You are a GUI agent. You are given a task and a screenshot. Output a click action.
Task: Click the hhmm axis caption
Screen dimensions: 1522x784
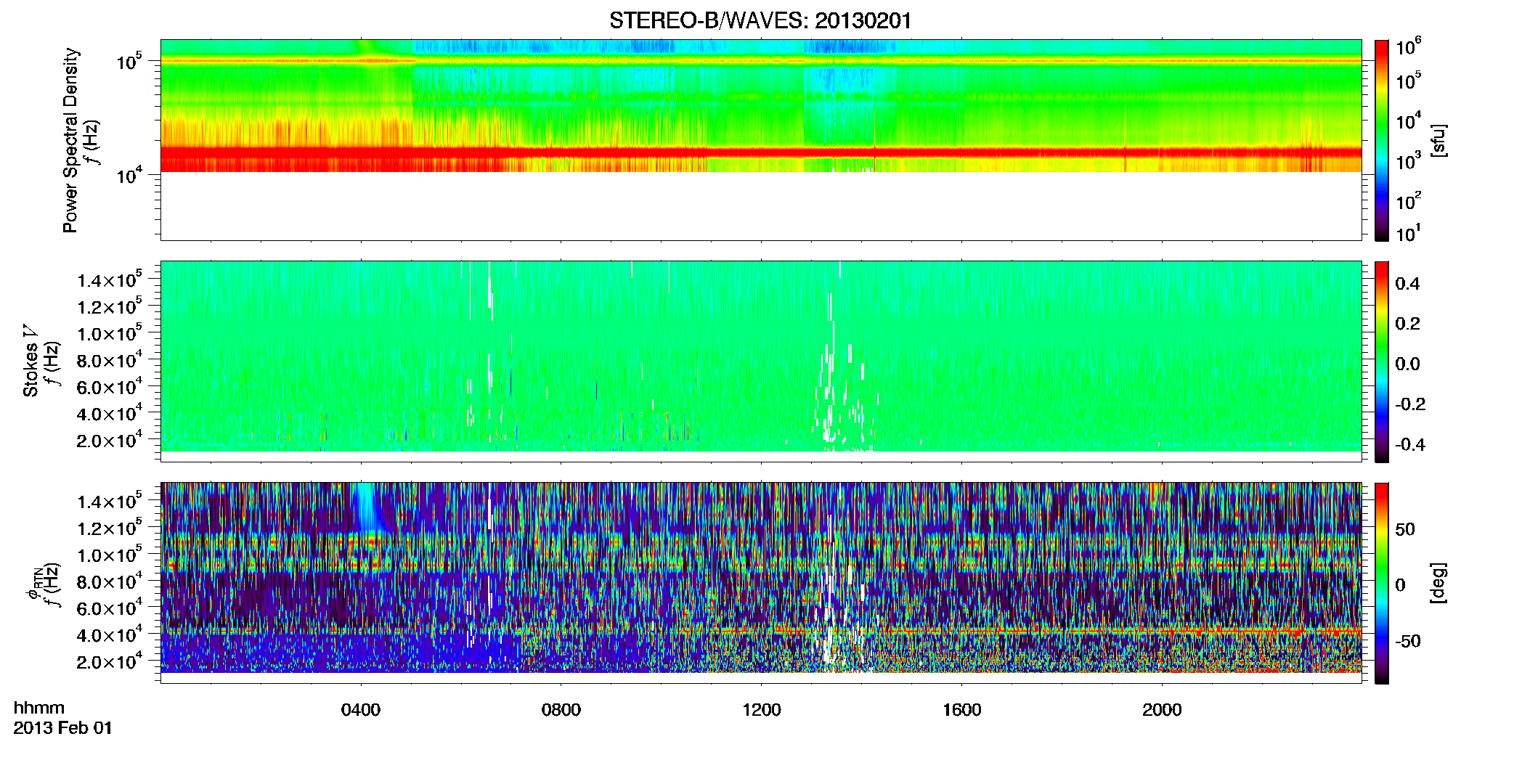point(39,708)
